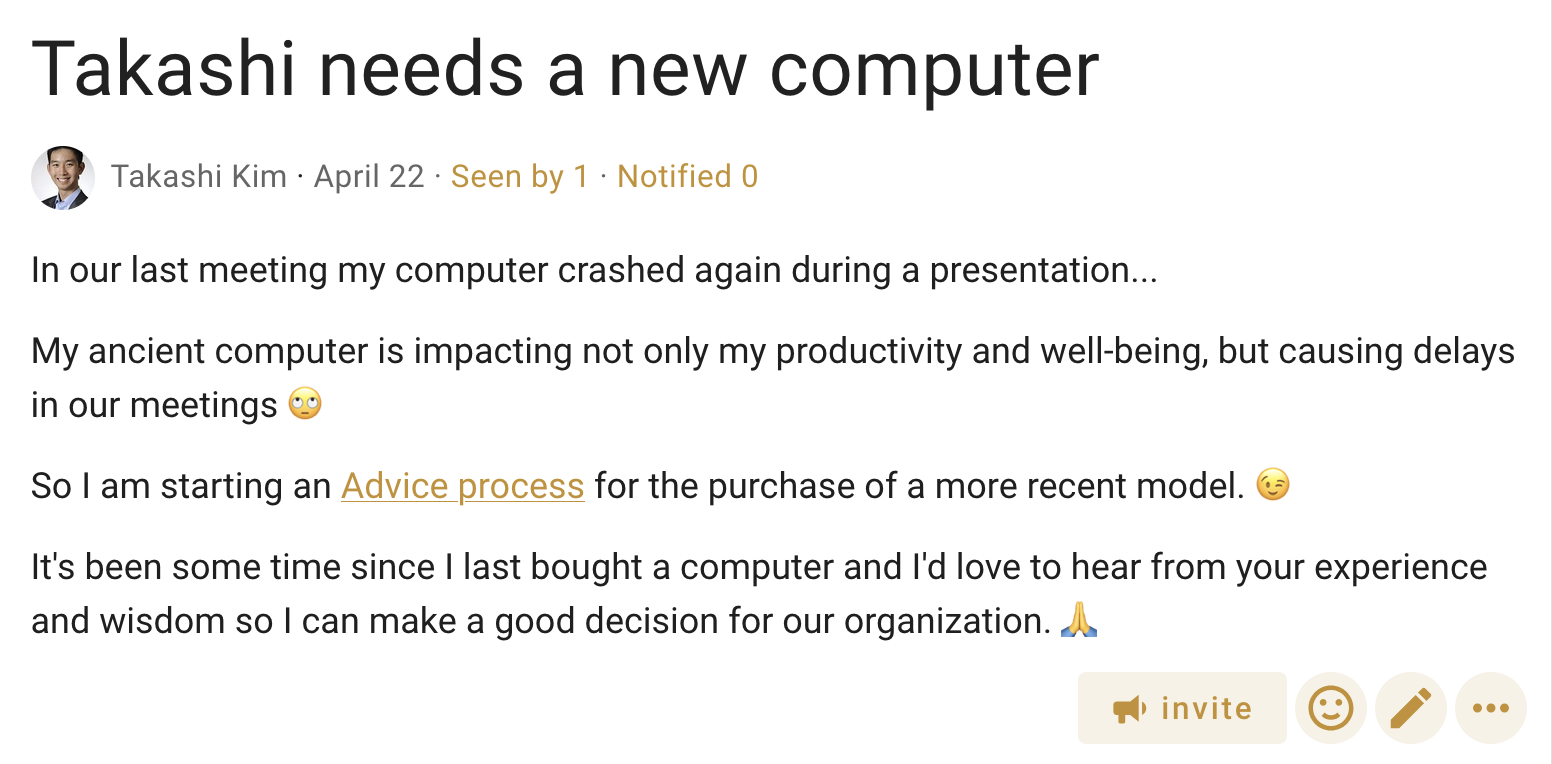Click the paragraph about computer crashed again
This screenshot has height=764, width=1552.
tap(594, 270)
